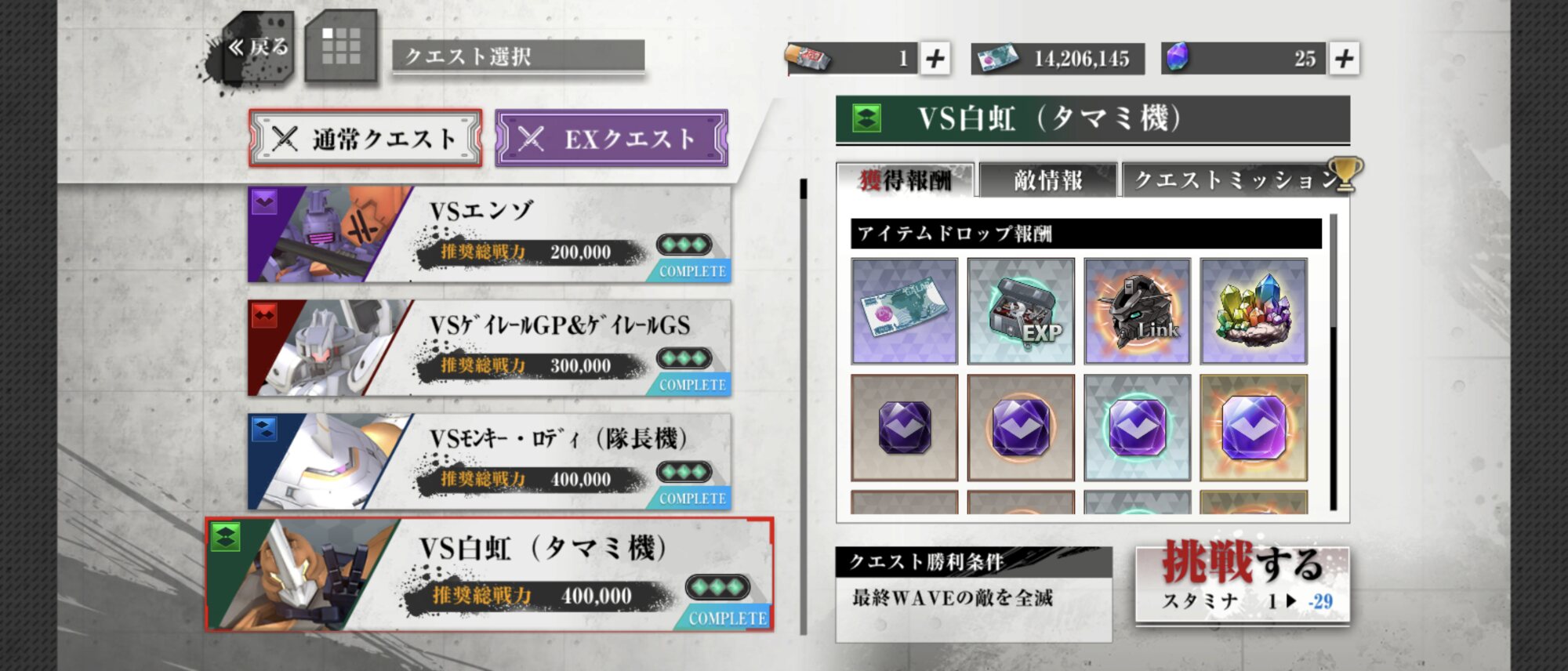Start the quest with 挑戦する
This screenshot has width=1568, height=671.
(x=1243, y=584)
